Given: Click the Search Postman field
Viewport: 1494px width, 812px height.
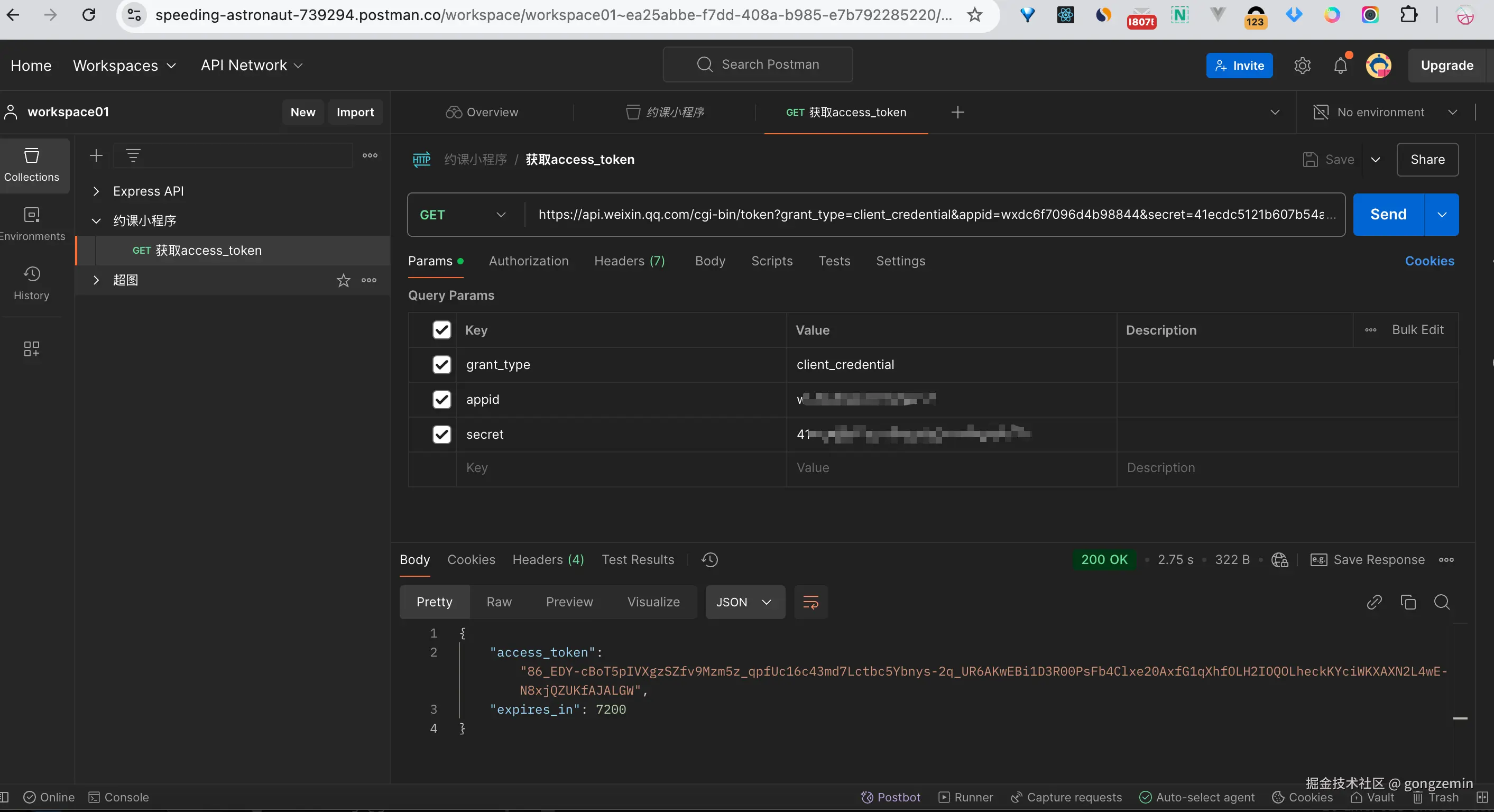Looking at the screenshot, I should click(x=758, y=64).
